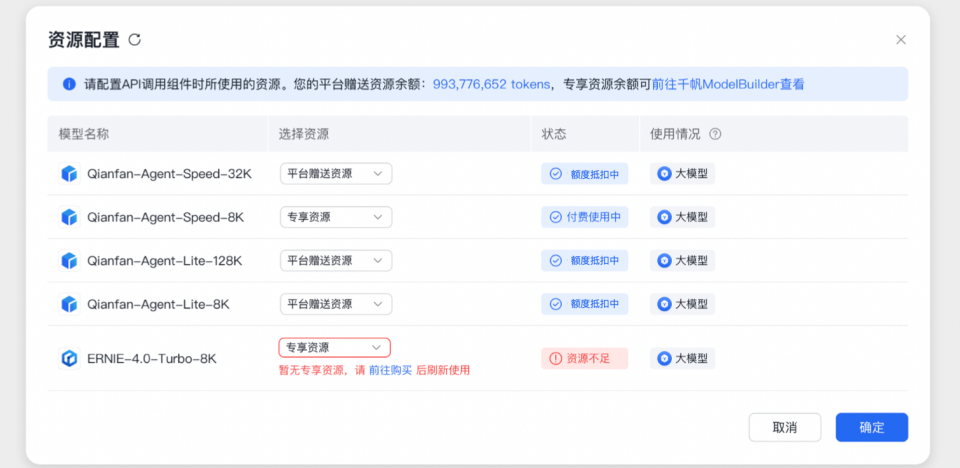Click check icon in Qianfan-Agent-Lite-8K status badge
The image size is (960, 468).
point(555,304)
